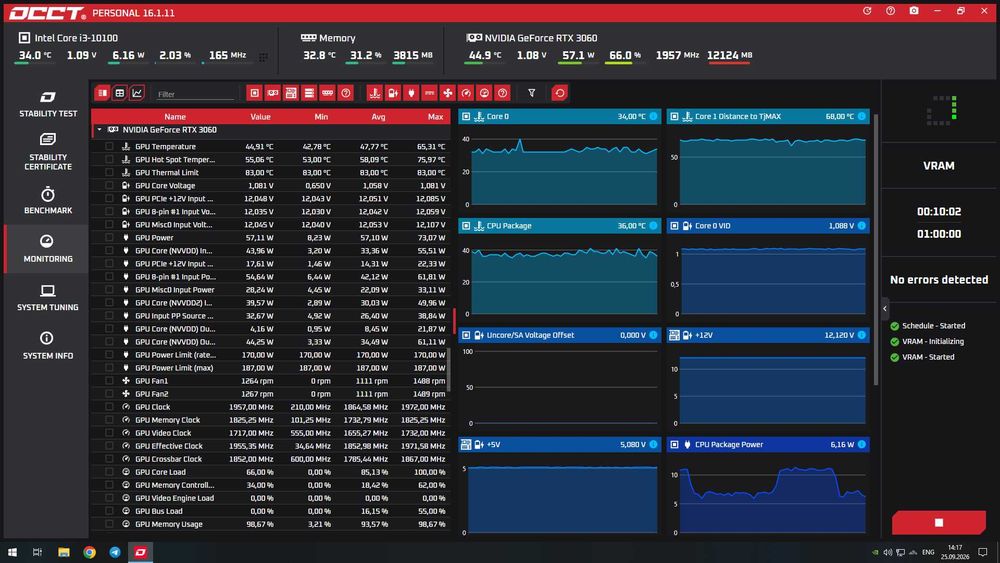The image size is (1000, 563).
Task: Reset min/max sensor values
Action: pos(559,93)
